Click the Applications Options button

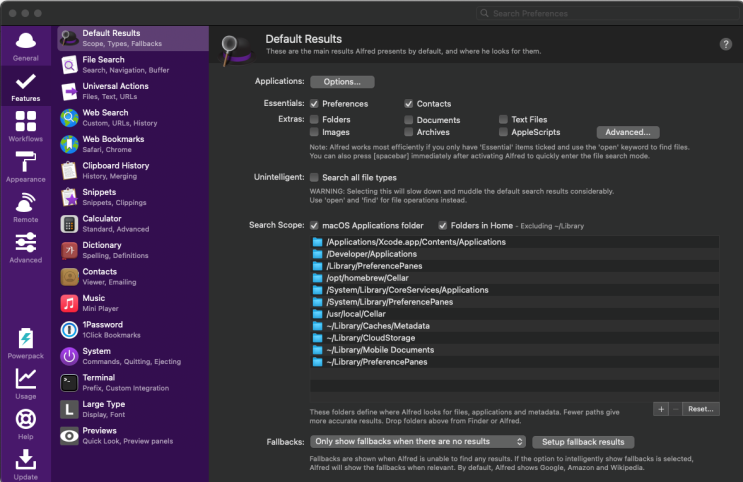[342, 82]
